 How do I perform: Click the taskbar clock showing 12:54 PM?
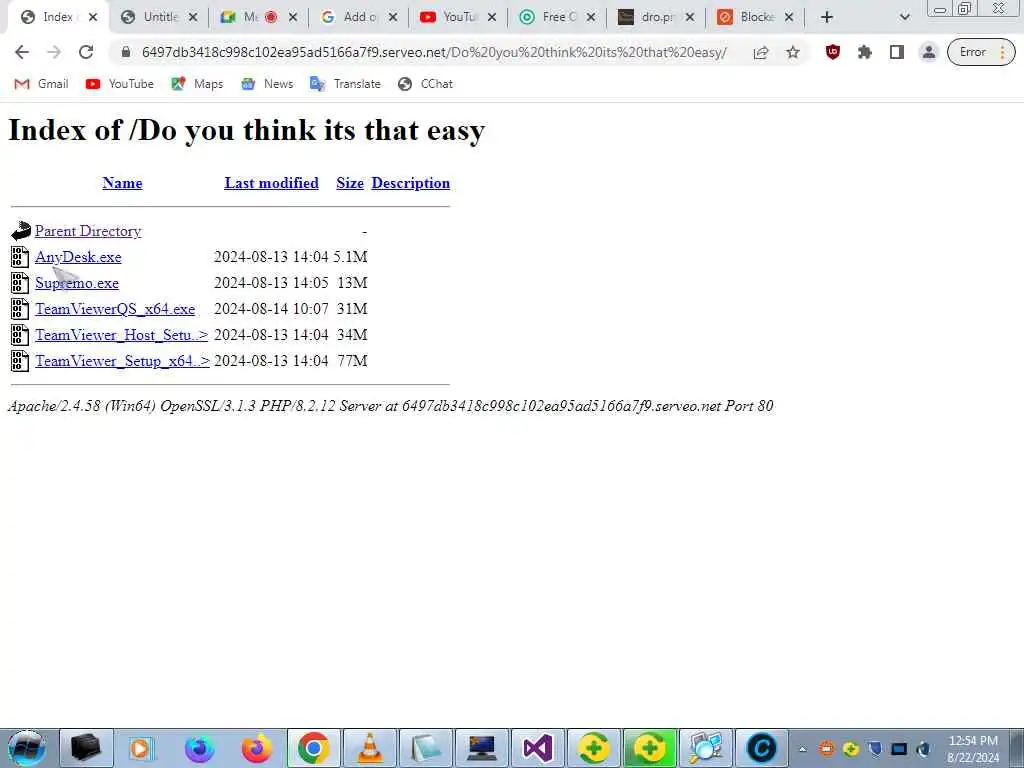973,749
